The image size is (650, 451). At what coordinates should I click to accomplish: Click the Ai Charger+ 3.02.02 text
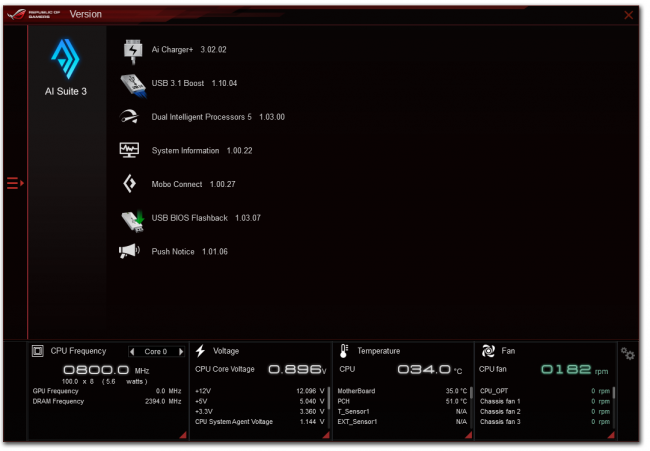pyautogui.click(x=189, y=50)
